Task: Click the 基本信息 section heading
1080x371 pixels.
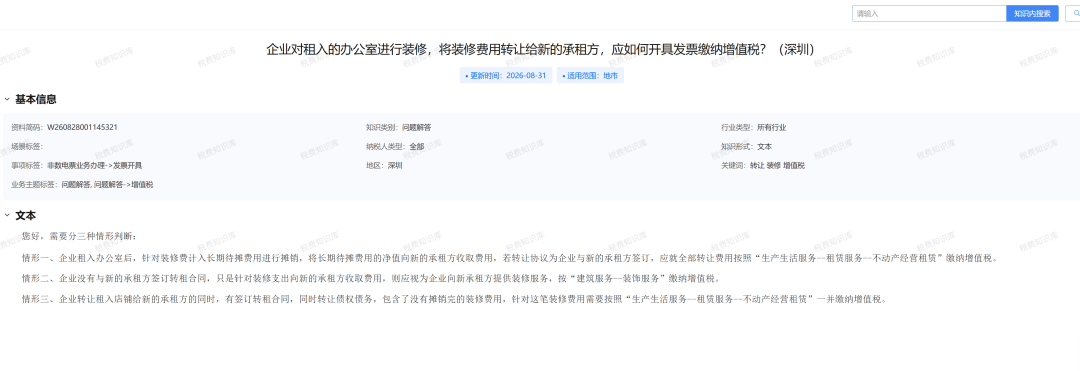Action: [x=36, y=99]
